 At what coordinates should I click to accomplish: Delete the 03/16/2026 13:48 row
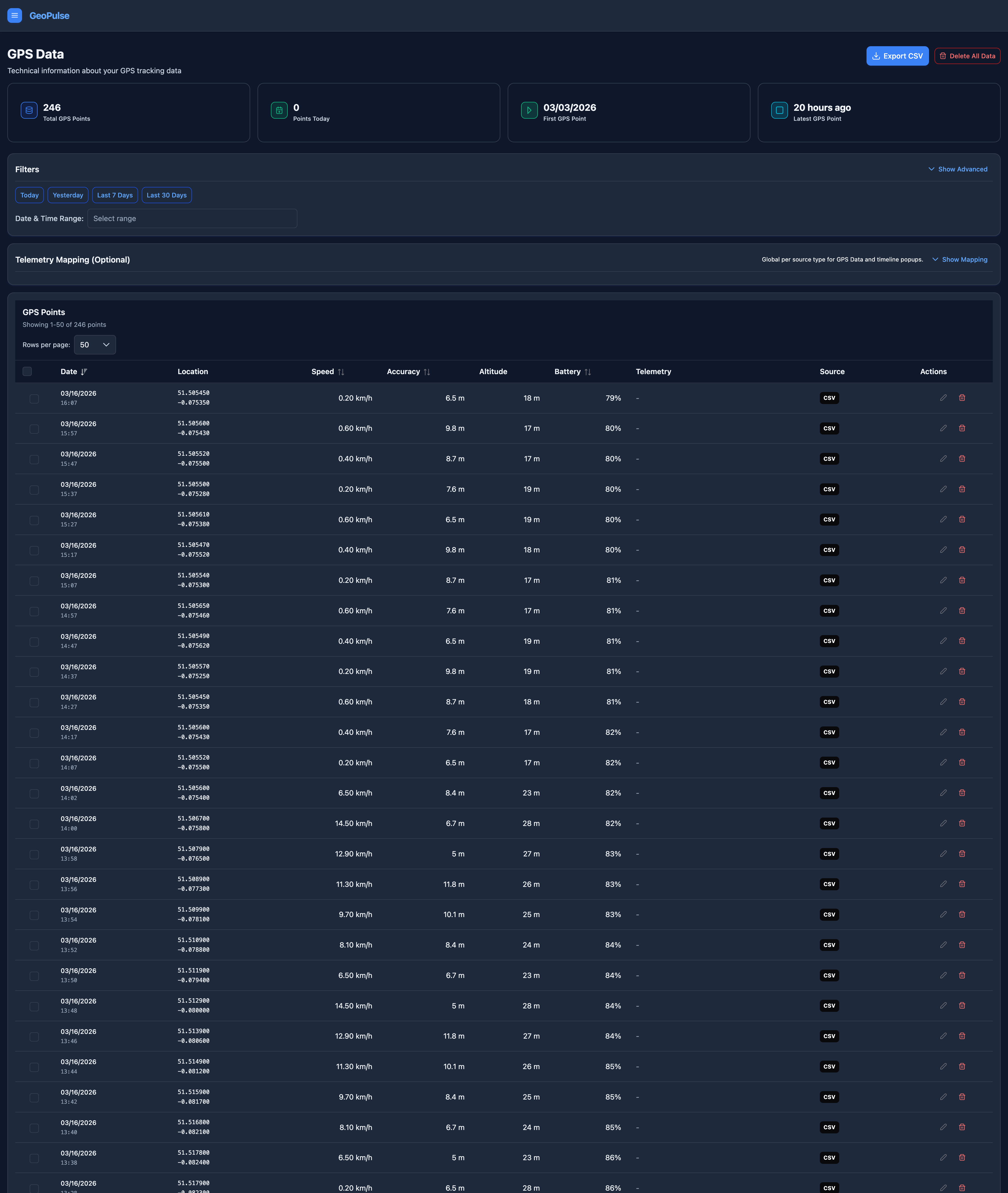(962, 1006)
